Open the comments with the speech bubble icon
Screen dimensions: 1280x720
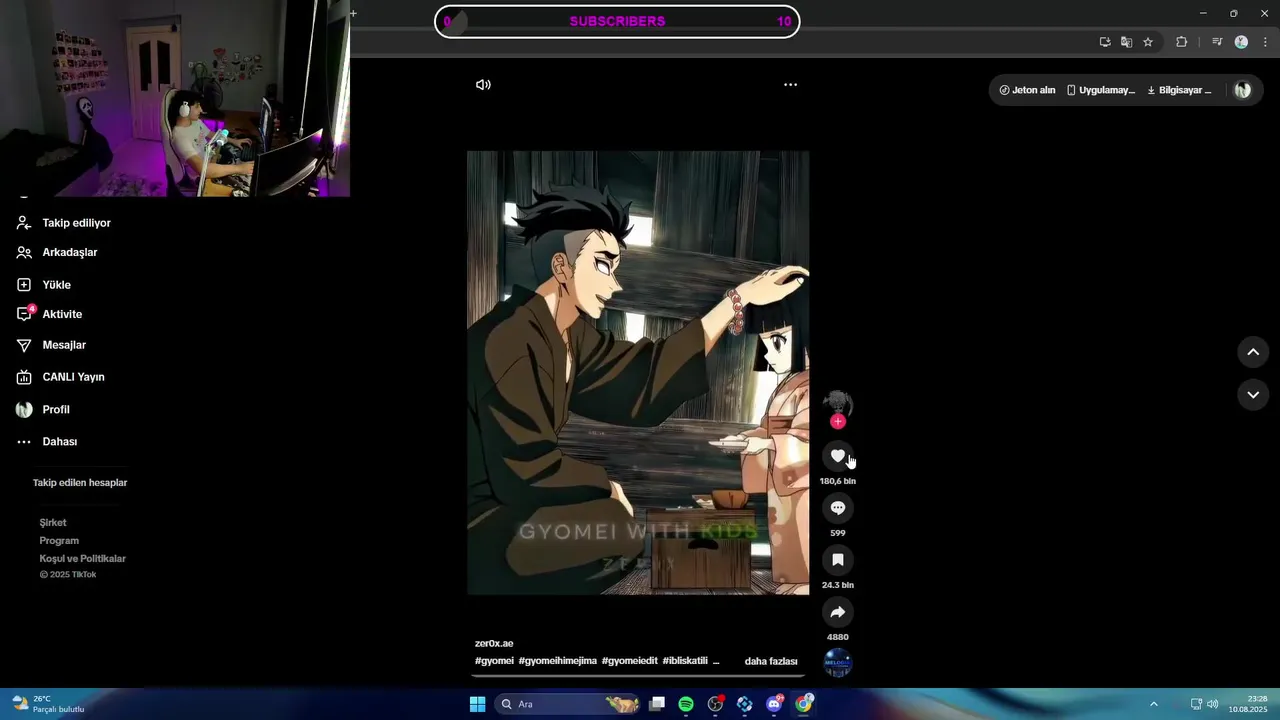[x=838, y=508]
